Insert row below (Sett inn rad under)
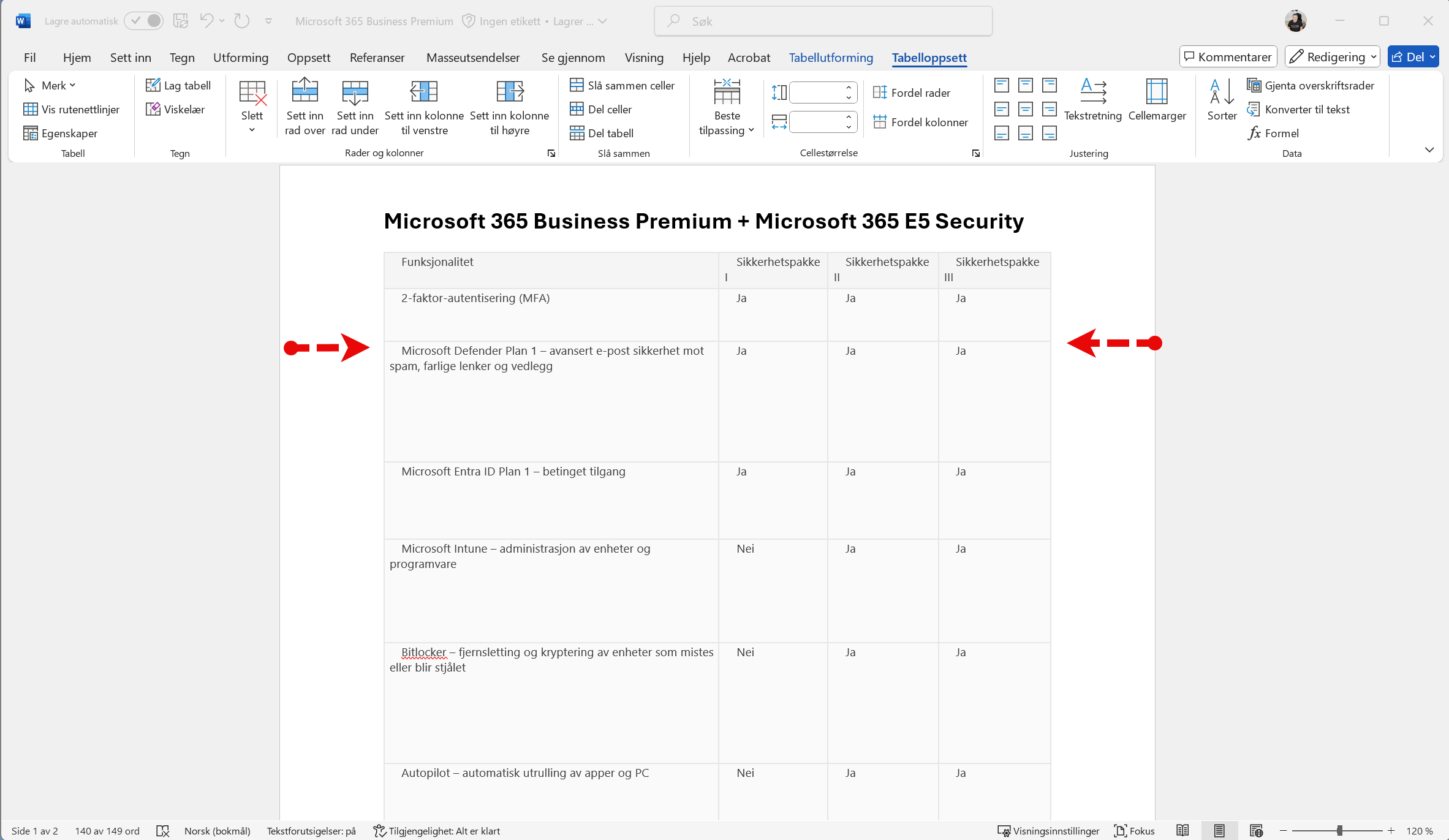This screenshot has width=1449, height=840. (x=355, y=106)
